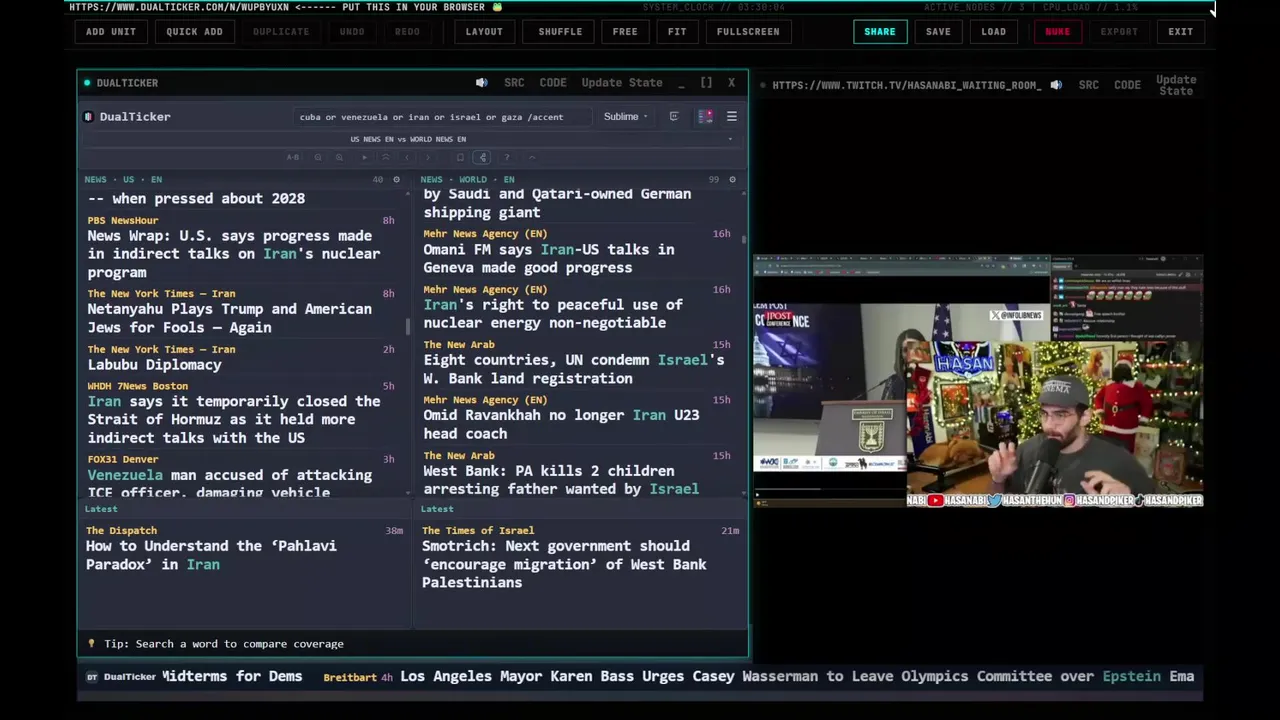
Task: Click the DualTicker logo icon
Action: [88, 116]
